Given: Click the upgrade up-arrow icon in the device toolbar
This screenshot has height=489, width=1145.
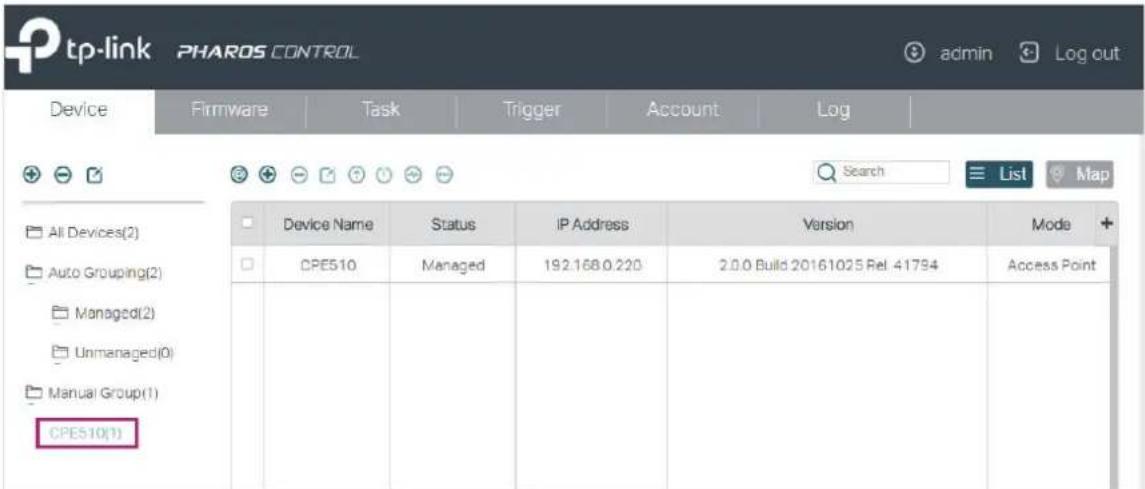Looking at the screenshot, I should click(x=357, y=174).
